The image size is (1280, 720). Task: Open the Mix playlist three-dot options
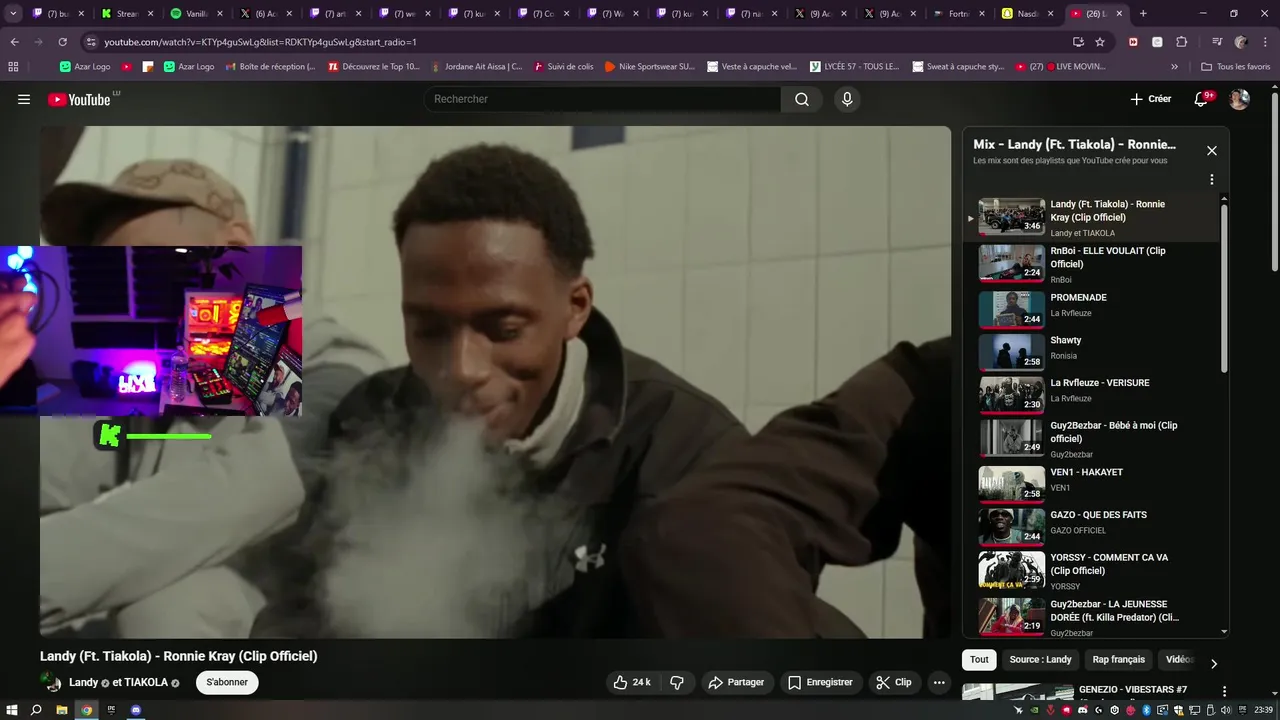coord(1212,180)
